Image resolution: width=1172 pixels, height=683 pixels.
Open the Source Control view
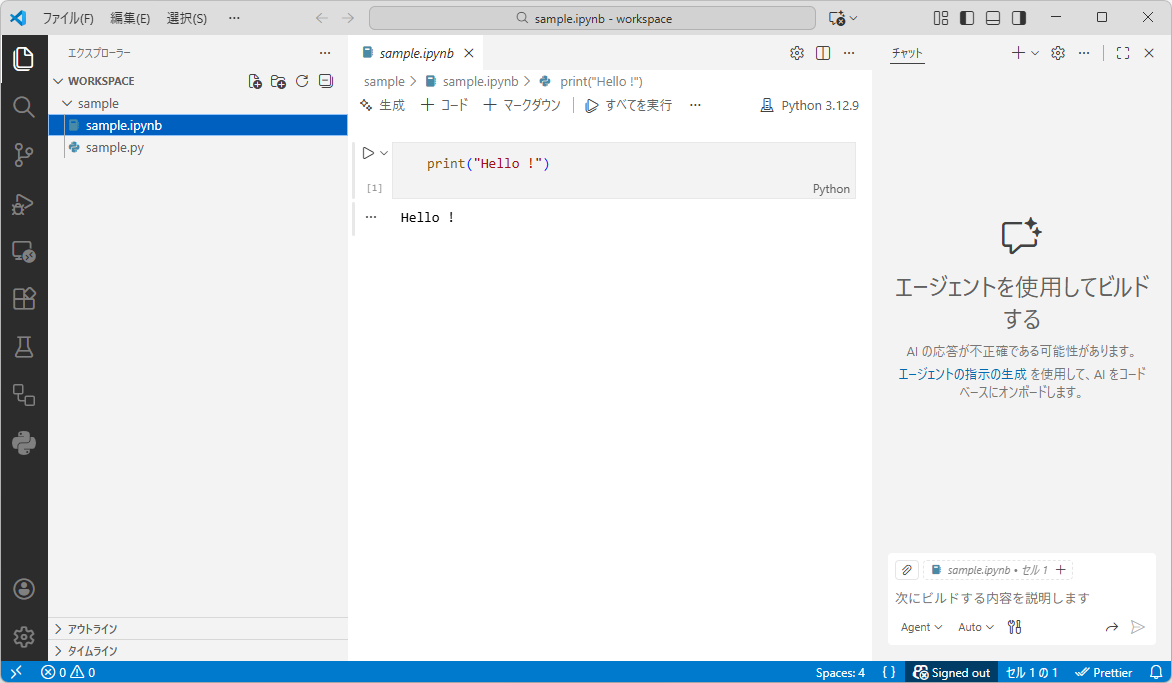[x=24, y=155]
